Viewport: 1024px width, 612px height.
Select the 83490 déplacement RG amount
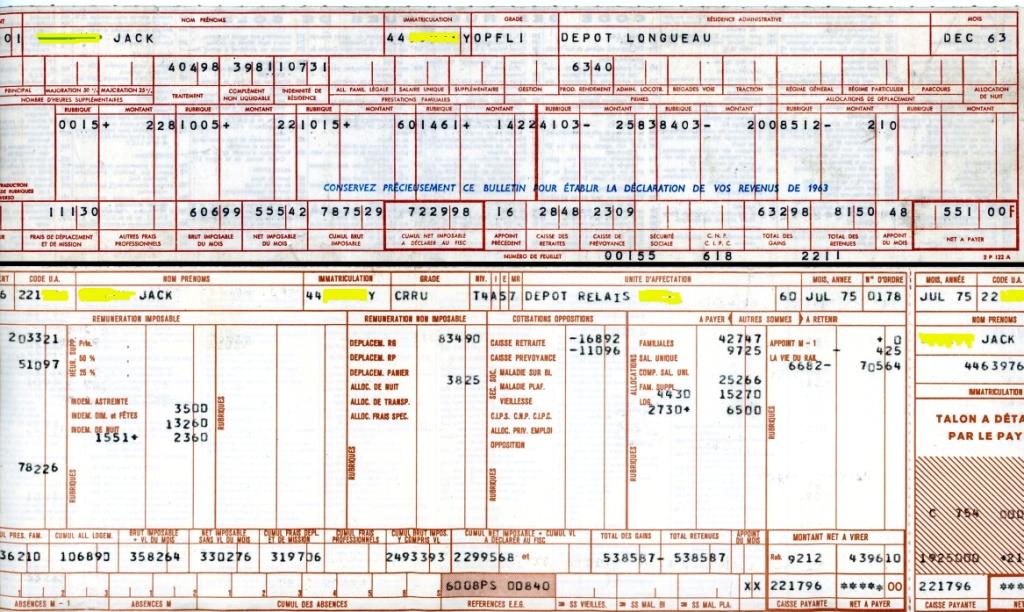pos(460,339)
